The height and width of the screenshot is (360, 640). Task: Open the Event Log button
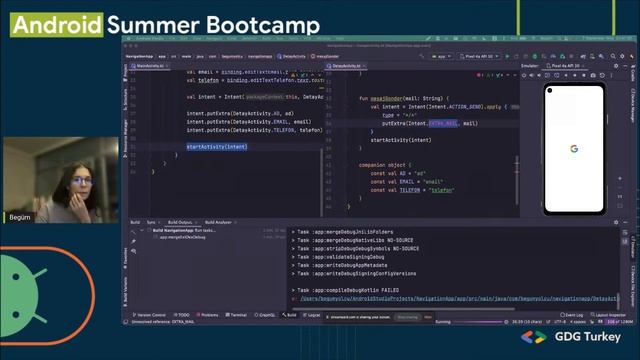click(572, 315)
